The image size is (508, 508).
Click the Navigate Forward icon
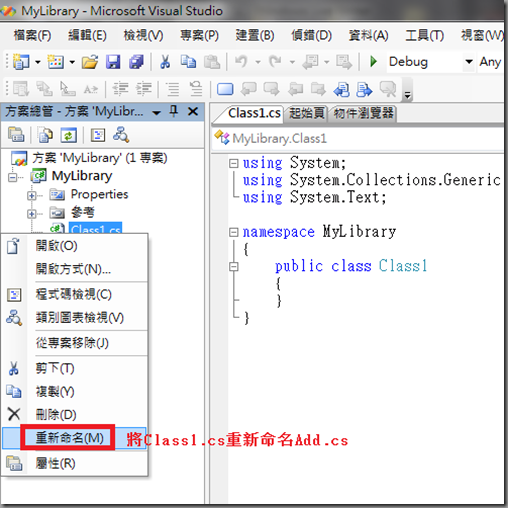click(x=344, y=62)
